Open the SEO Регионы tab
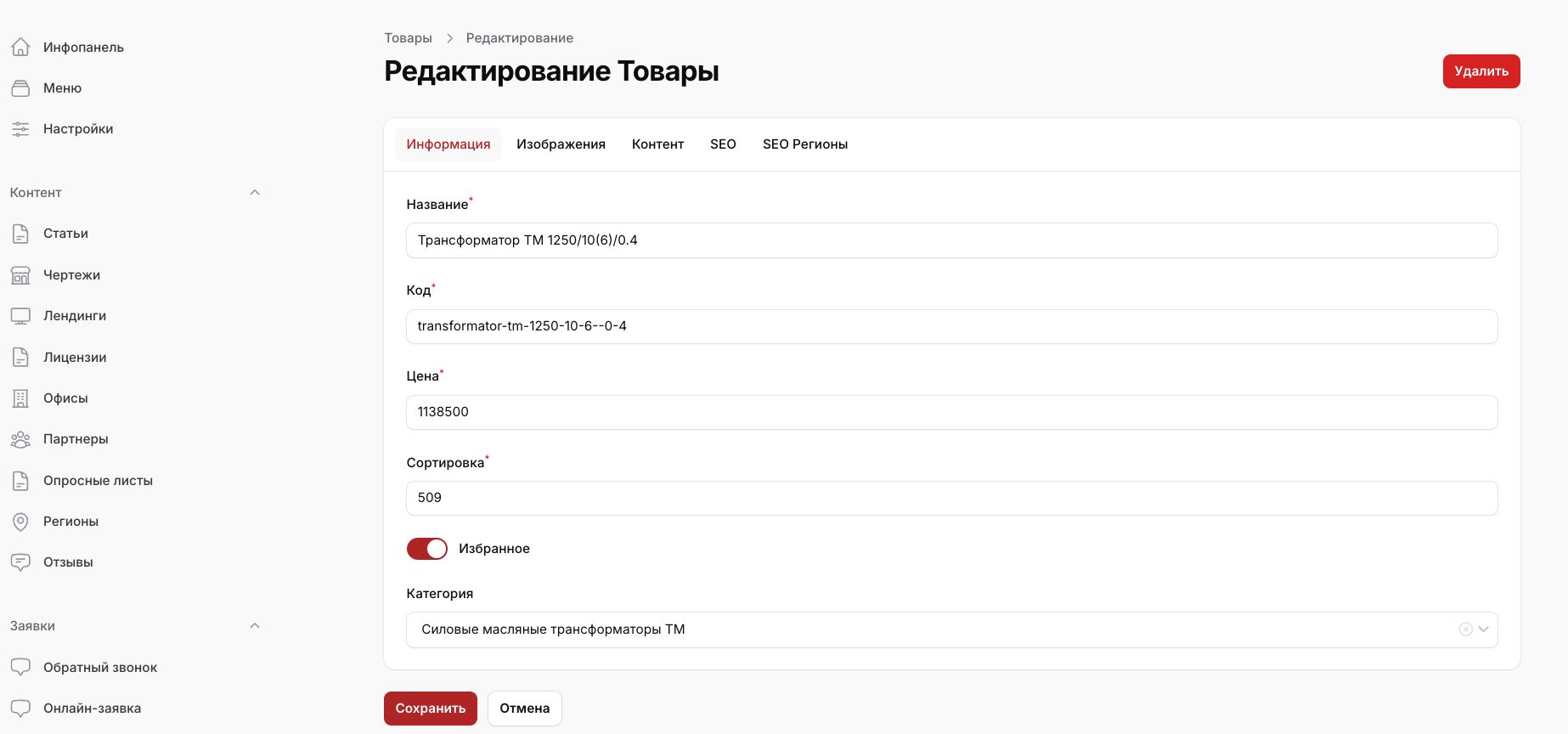This screenshot has height=734, width=1568. [804, 144]
